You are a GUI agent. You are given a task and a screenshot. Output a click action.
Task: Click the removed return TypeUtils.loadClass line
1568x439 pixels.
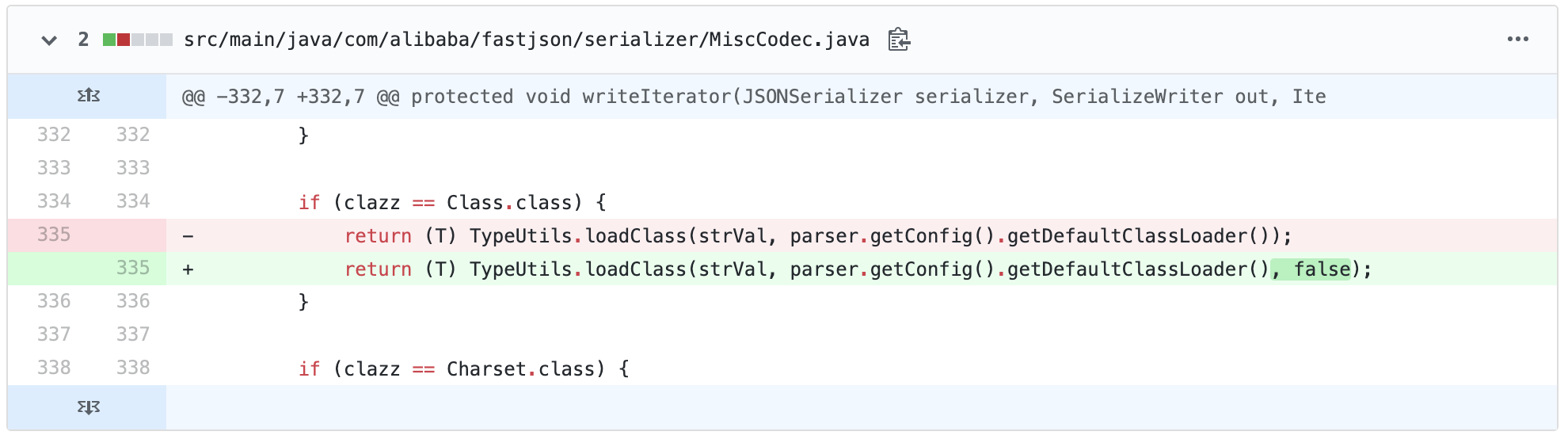[817, 236]
